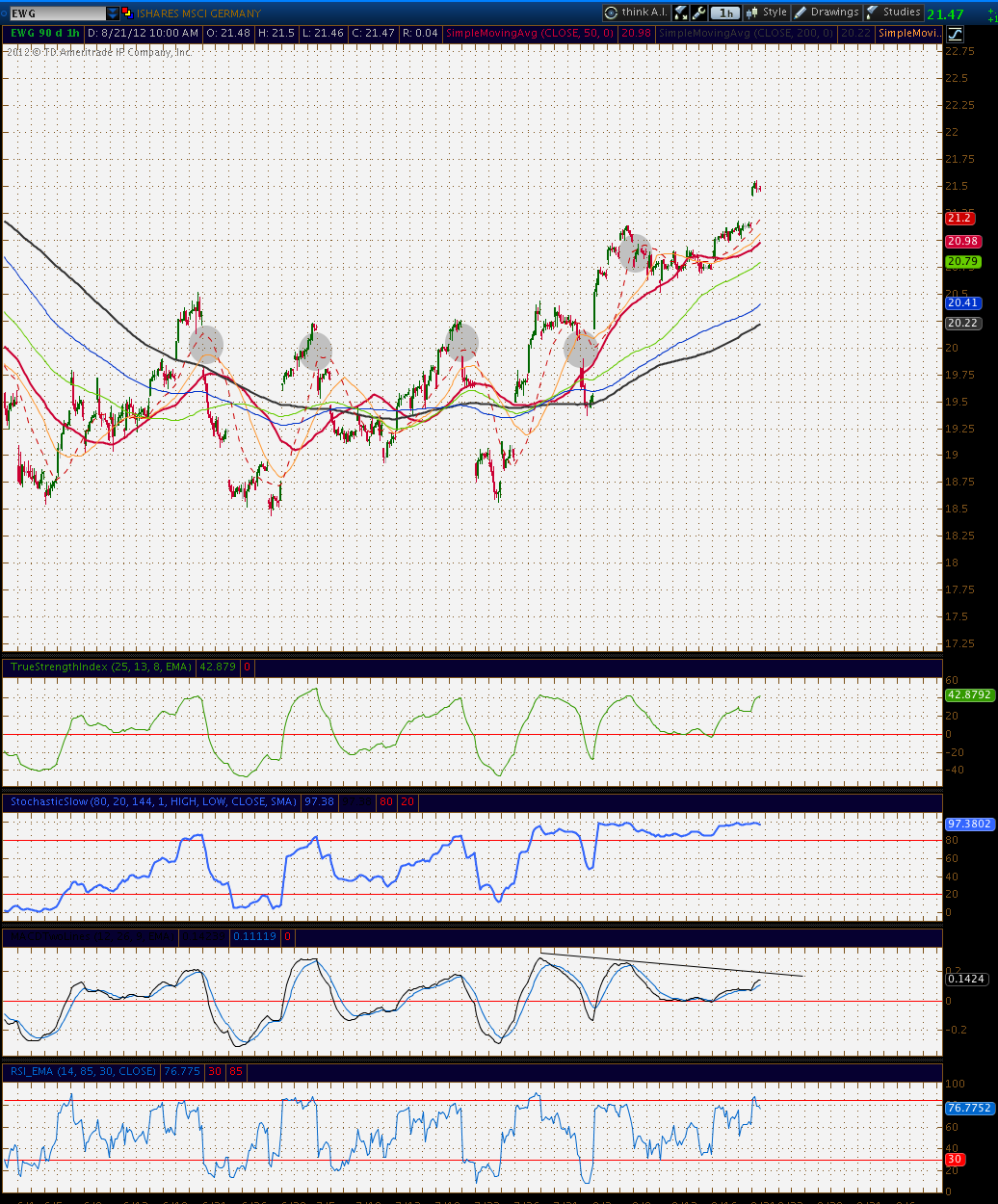The image size is (998, 1204).
Task: Expand the symbol dropdown arrow
Action: pos(114,13)
